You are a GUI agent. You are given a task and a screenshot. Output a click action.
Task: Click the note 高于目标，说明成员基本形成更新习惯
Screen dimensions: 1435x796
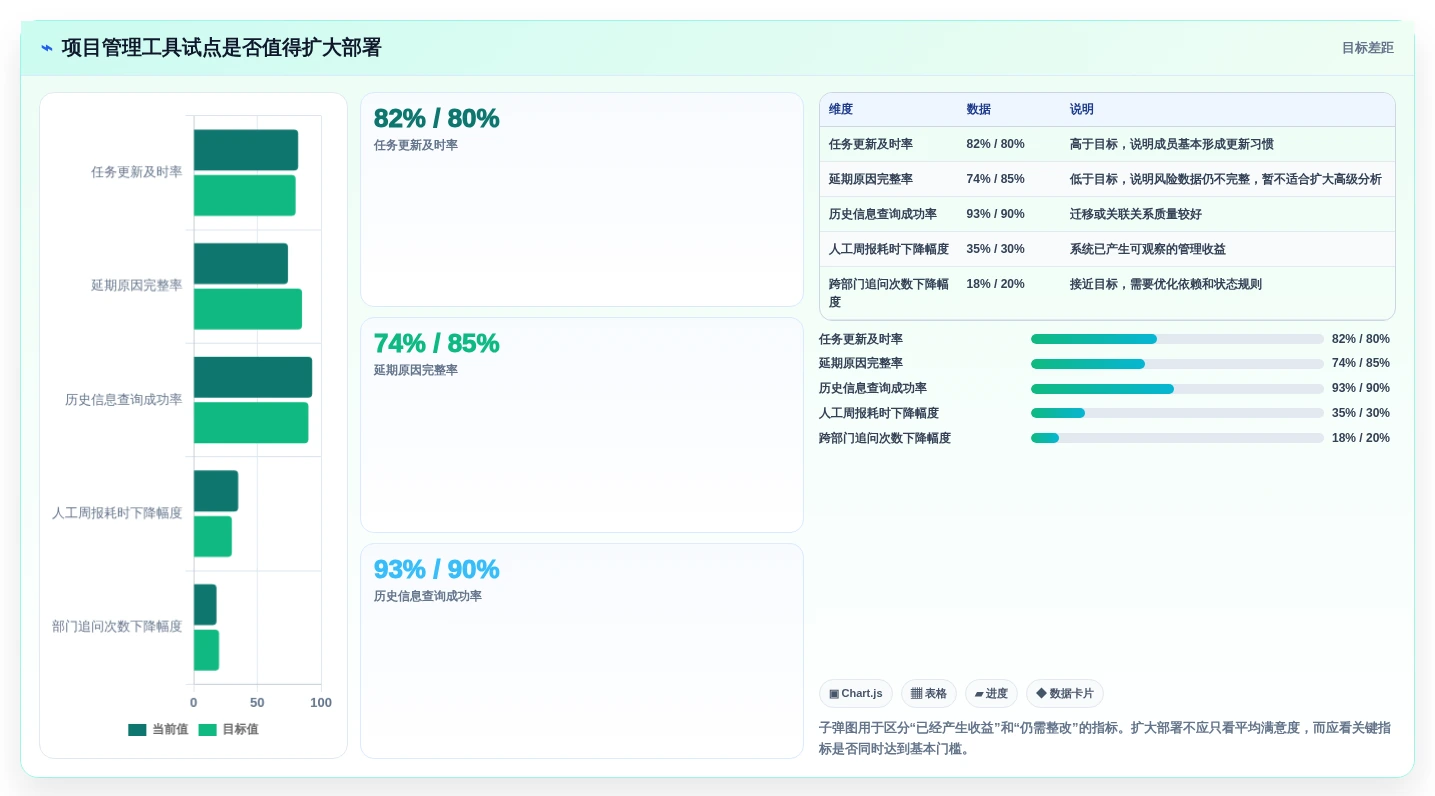[1172, 144]
